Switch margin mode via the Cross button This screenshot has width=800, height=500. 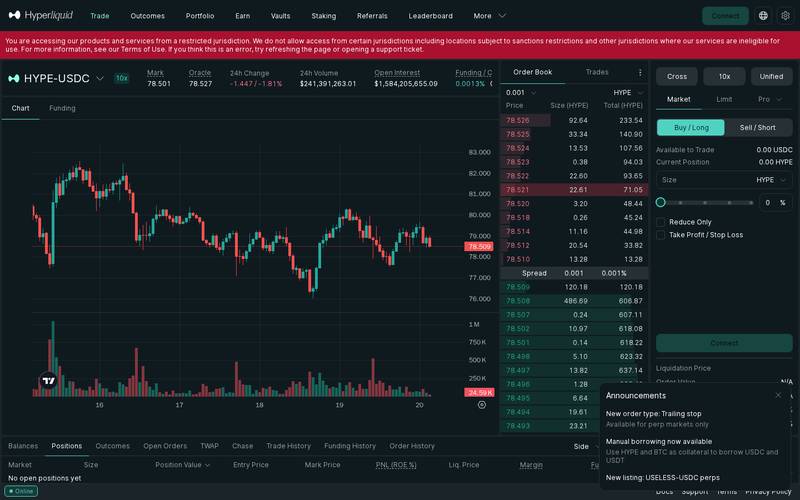point(677,76)
